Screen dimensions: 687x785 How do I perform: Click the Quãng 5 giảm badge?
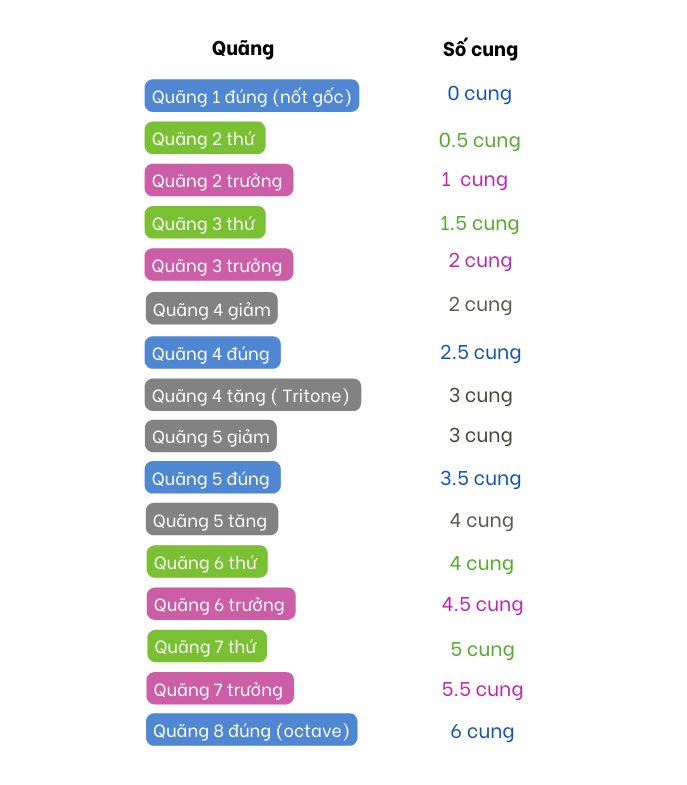pyautogui.click(x=211, y=436)
